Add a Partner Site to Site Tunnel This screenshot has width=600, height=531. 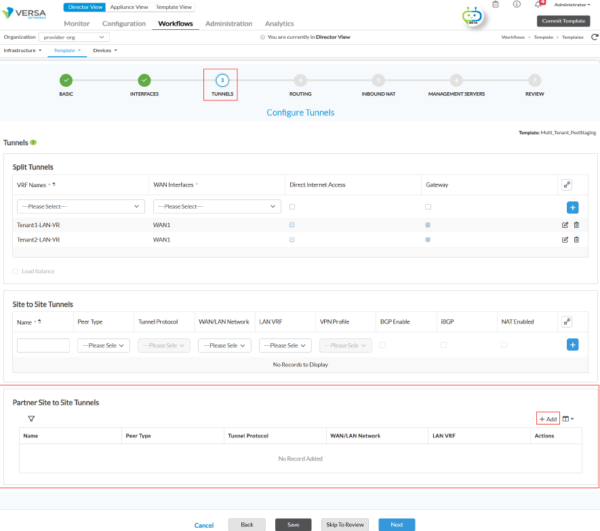coord(548,419)
